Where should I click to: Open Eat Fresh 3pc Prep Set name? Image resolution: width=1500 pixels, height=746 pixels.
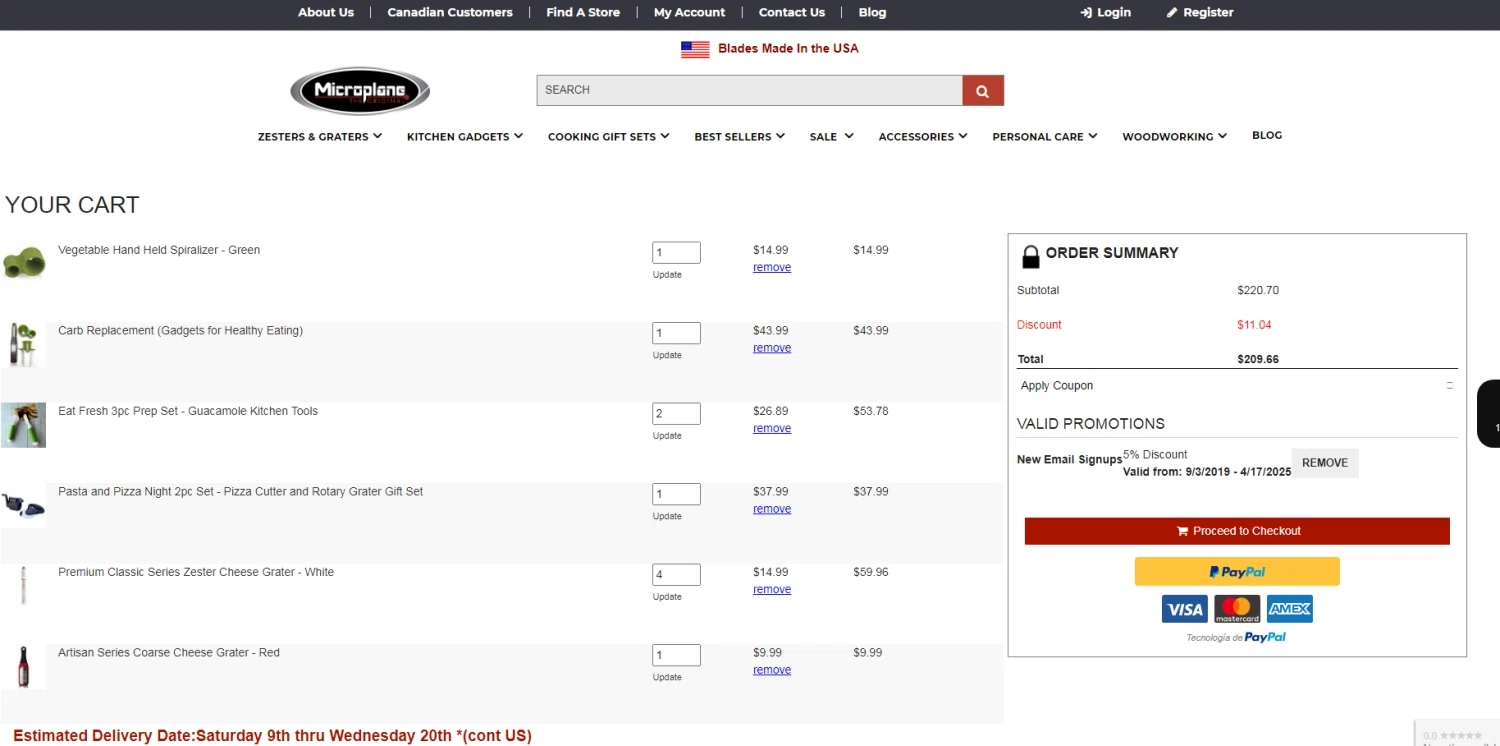(188, 411)
